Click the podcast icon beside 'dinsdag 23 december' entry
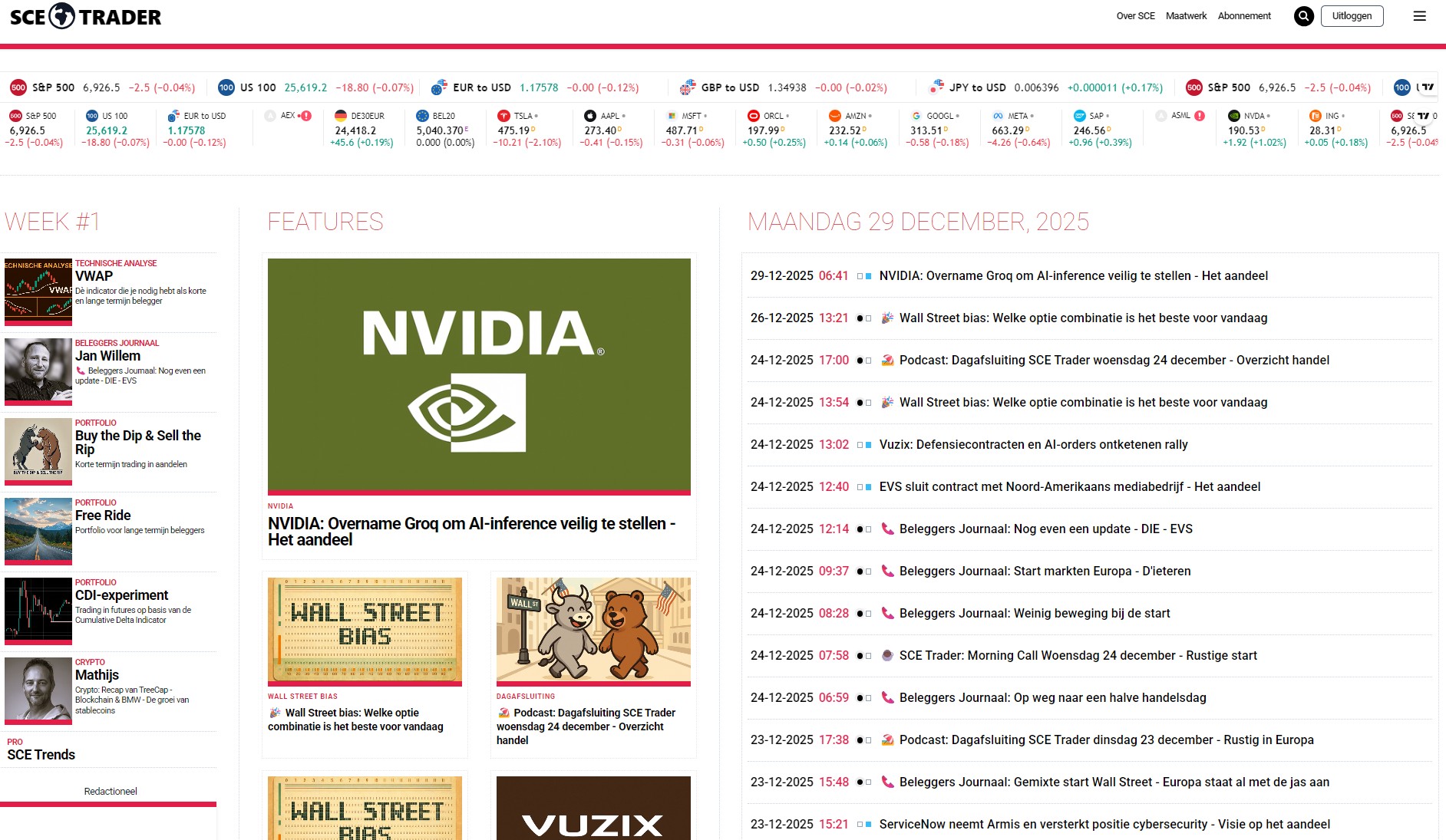The width and height of the screenshot is (1446, 840). tap(887, 740)
